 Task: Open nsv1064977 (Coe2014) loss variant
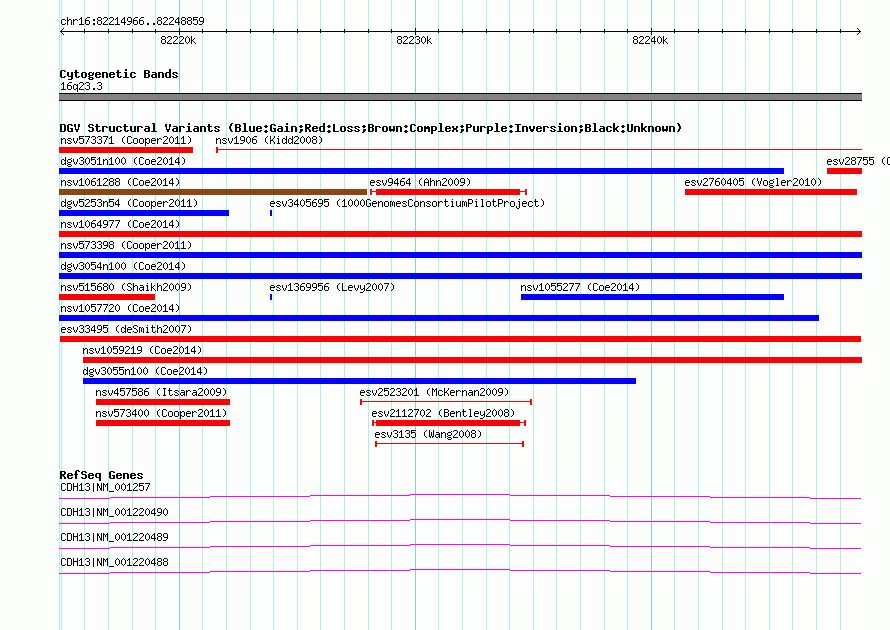coord(460,234)
